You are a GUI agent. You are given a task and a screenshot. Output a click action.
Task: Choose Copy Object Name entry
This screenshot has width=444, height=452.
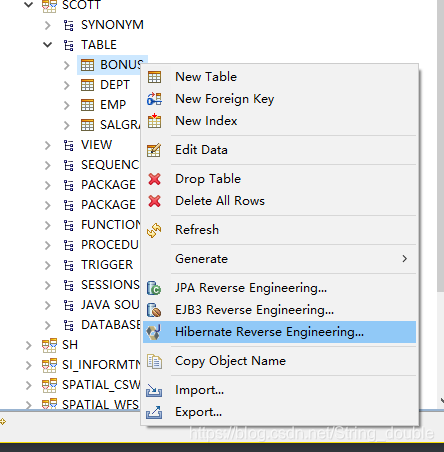279,361
